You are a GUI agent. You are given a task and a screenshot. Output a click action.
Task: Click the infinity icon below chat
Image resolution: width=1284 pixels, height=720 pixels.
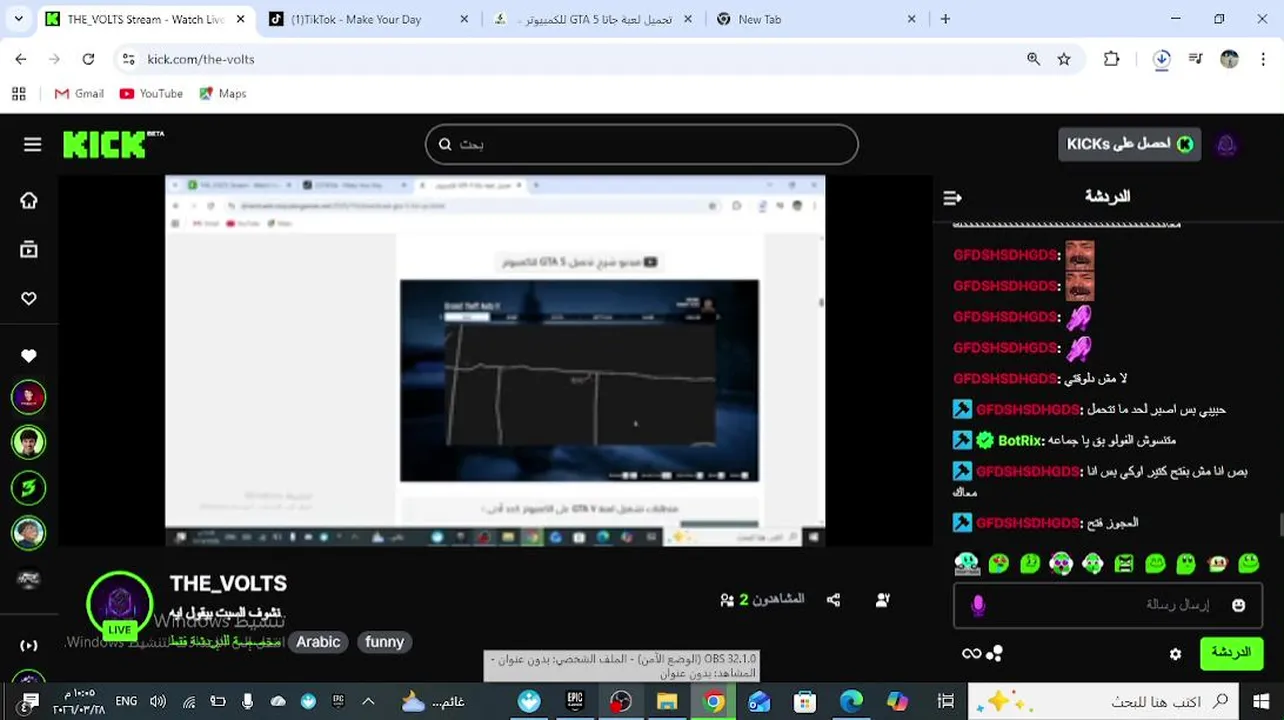971,654
